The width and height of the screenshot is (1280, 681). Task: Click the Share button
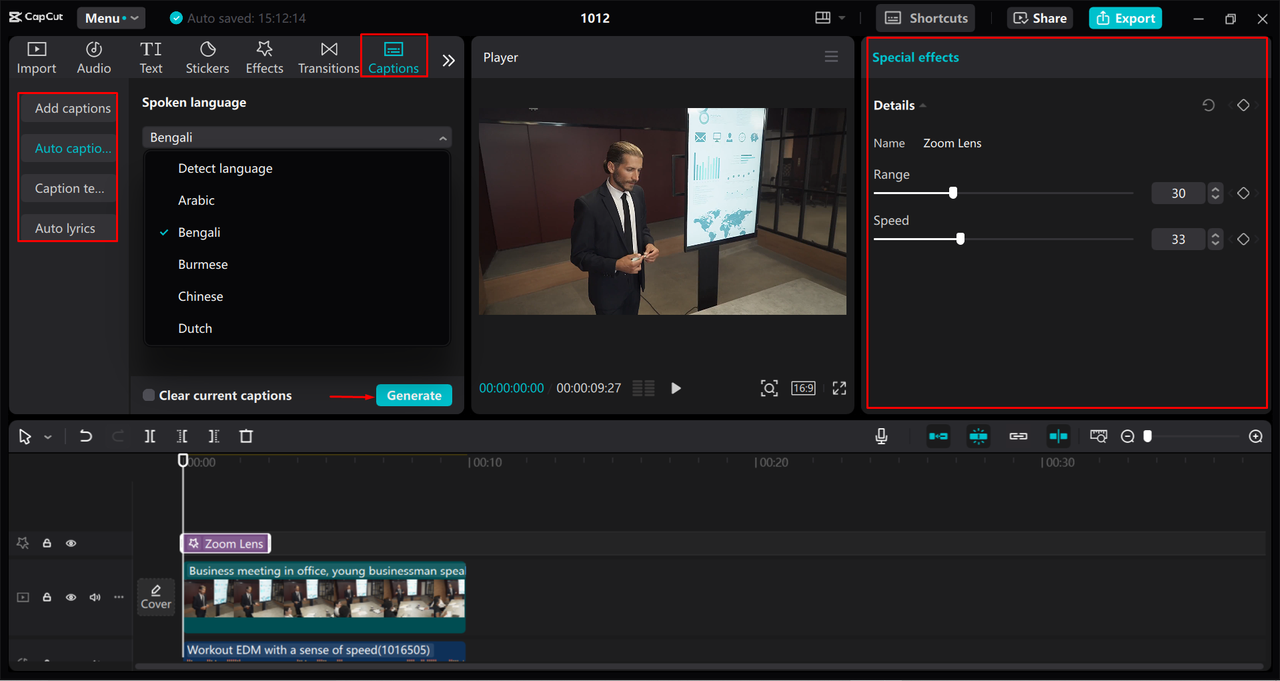pos(1040,18)
